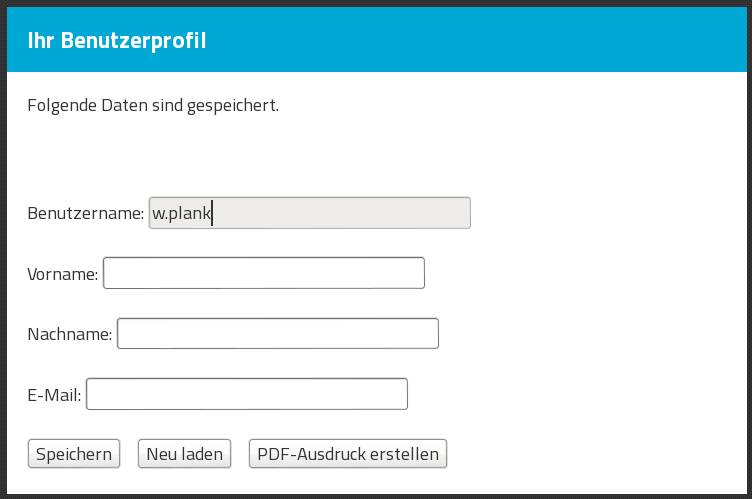Viewport: 752px width, 499px height.
Task: Click the text cursor after w.plank
Action: tap(214, 213)
